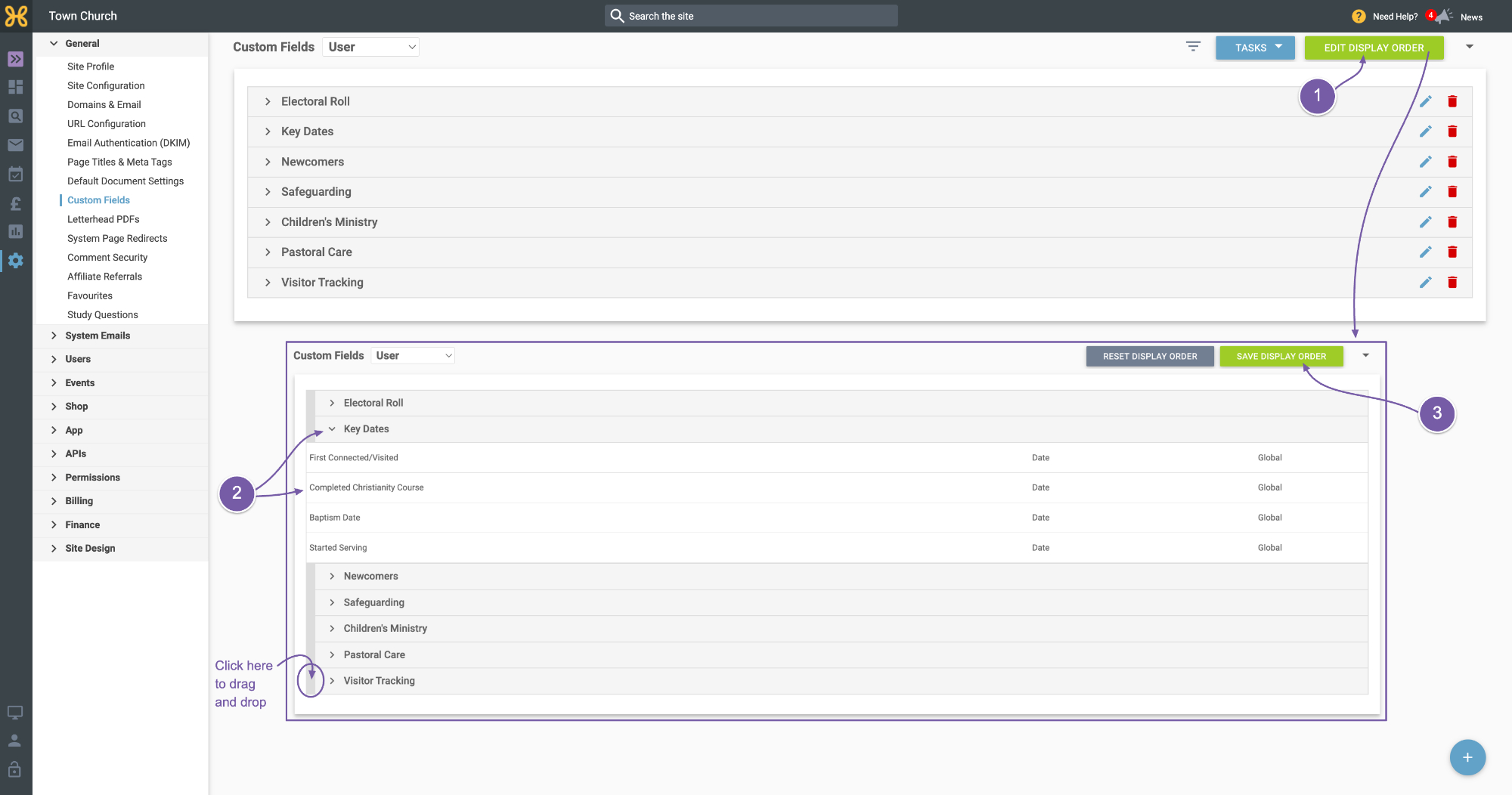Screen dimensions: 1512x795
Task: Open the search module icon in sidebar
Action: click(x=16, y=116)
